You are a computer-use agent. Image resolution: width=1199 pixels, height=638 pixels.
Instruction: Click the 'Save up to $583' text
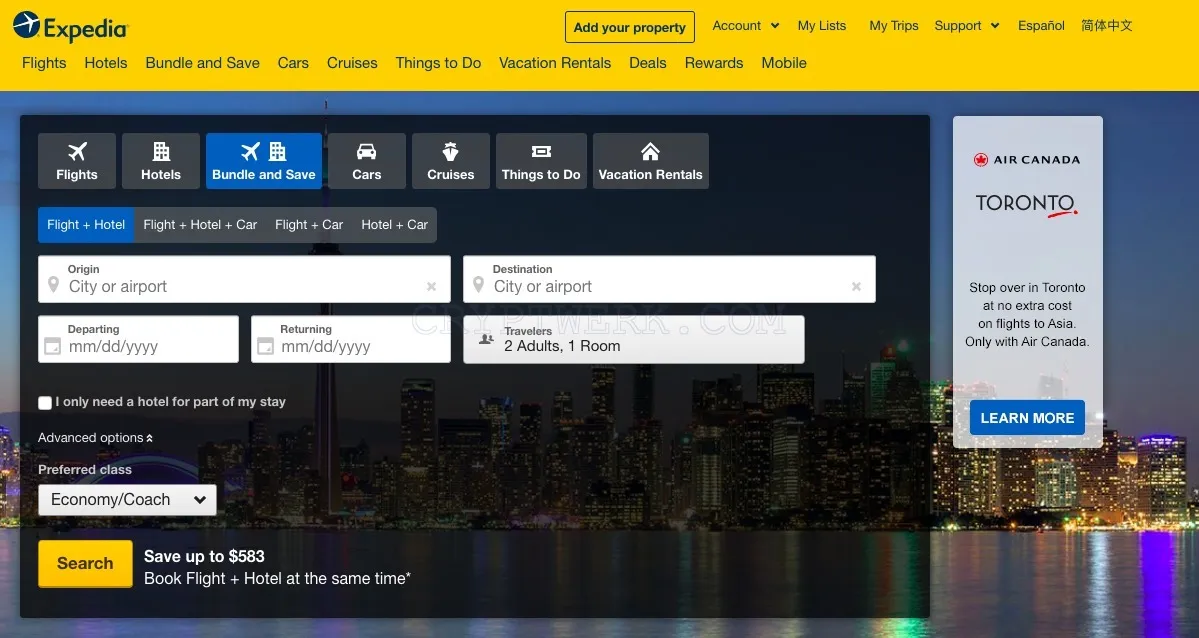coord(204,556)
